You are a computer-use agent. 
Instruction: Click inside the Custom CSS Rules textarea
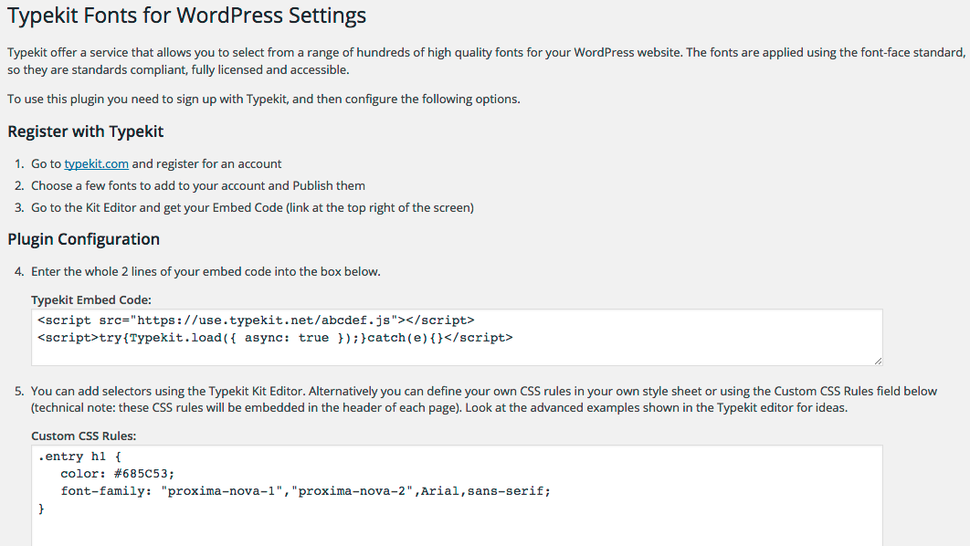457,496
